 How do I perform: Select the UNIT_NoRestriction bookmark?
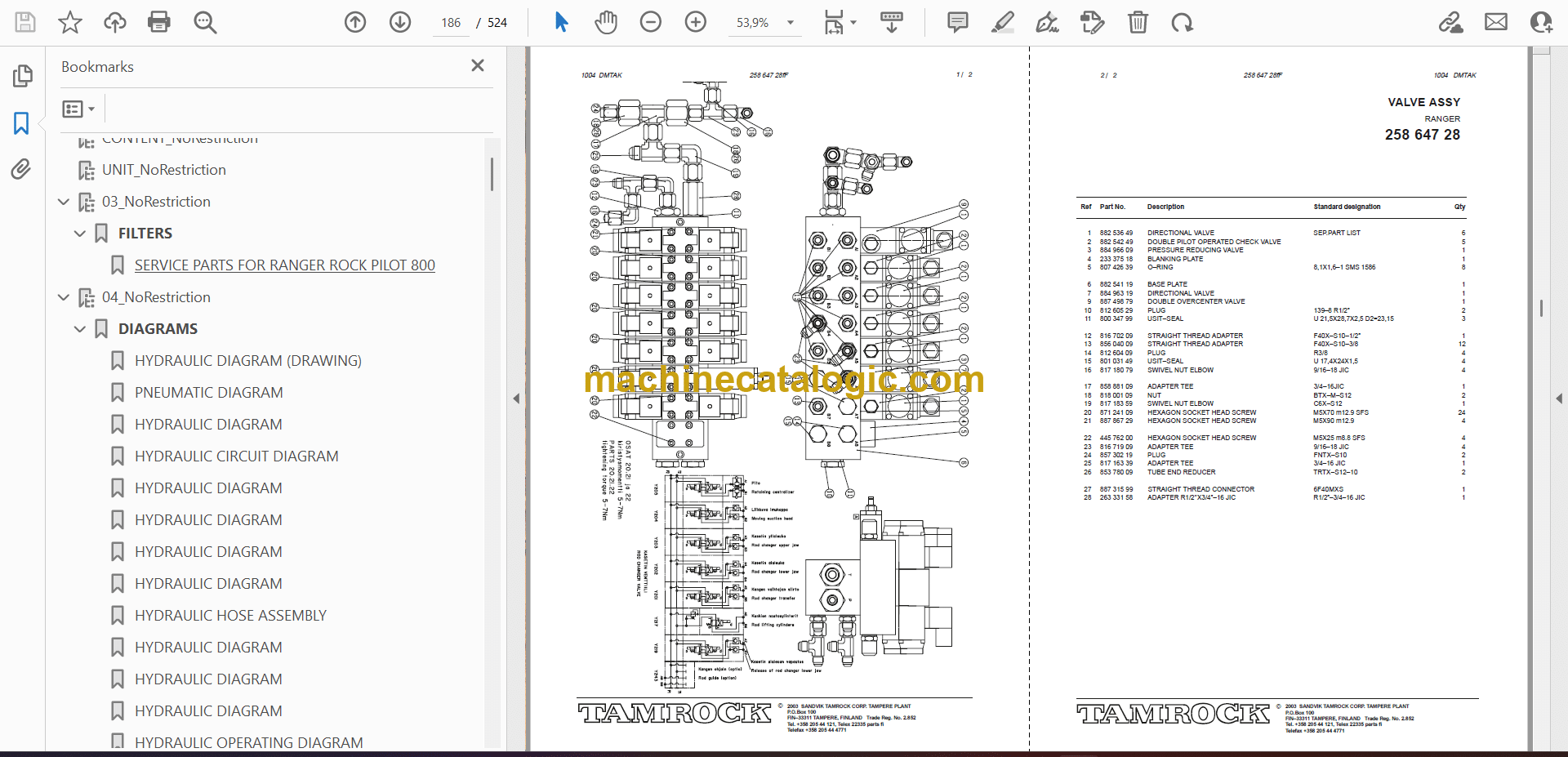(x=163, y=170)
